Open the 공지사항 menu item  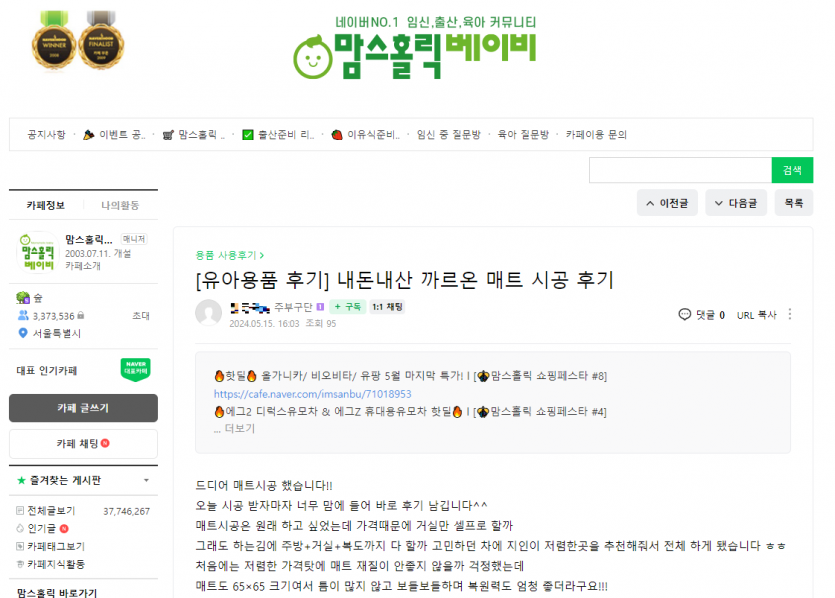point(46,134)
